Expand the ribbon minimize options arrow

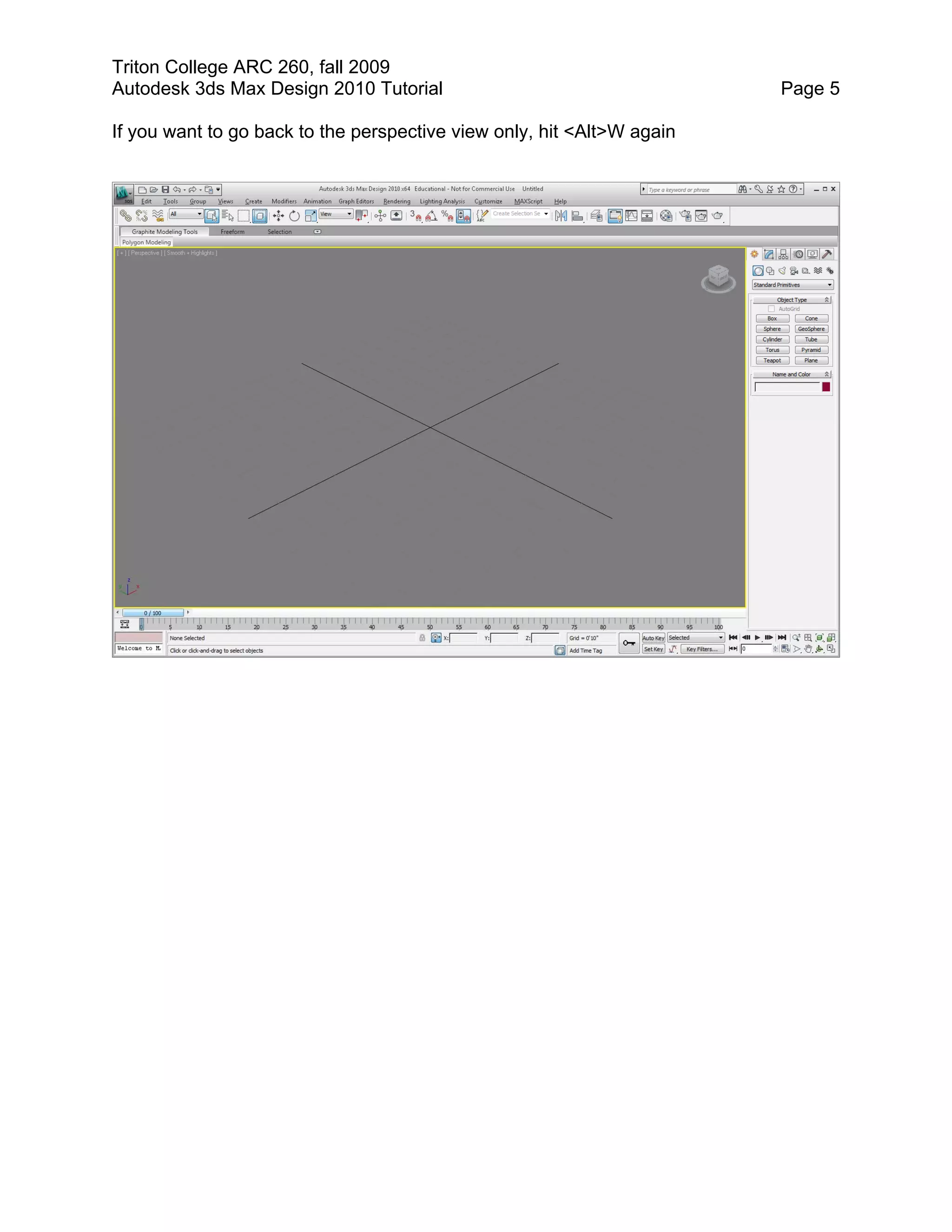[317, 232]
